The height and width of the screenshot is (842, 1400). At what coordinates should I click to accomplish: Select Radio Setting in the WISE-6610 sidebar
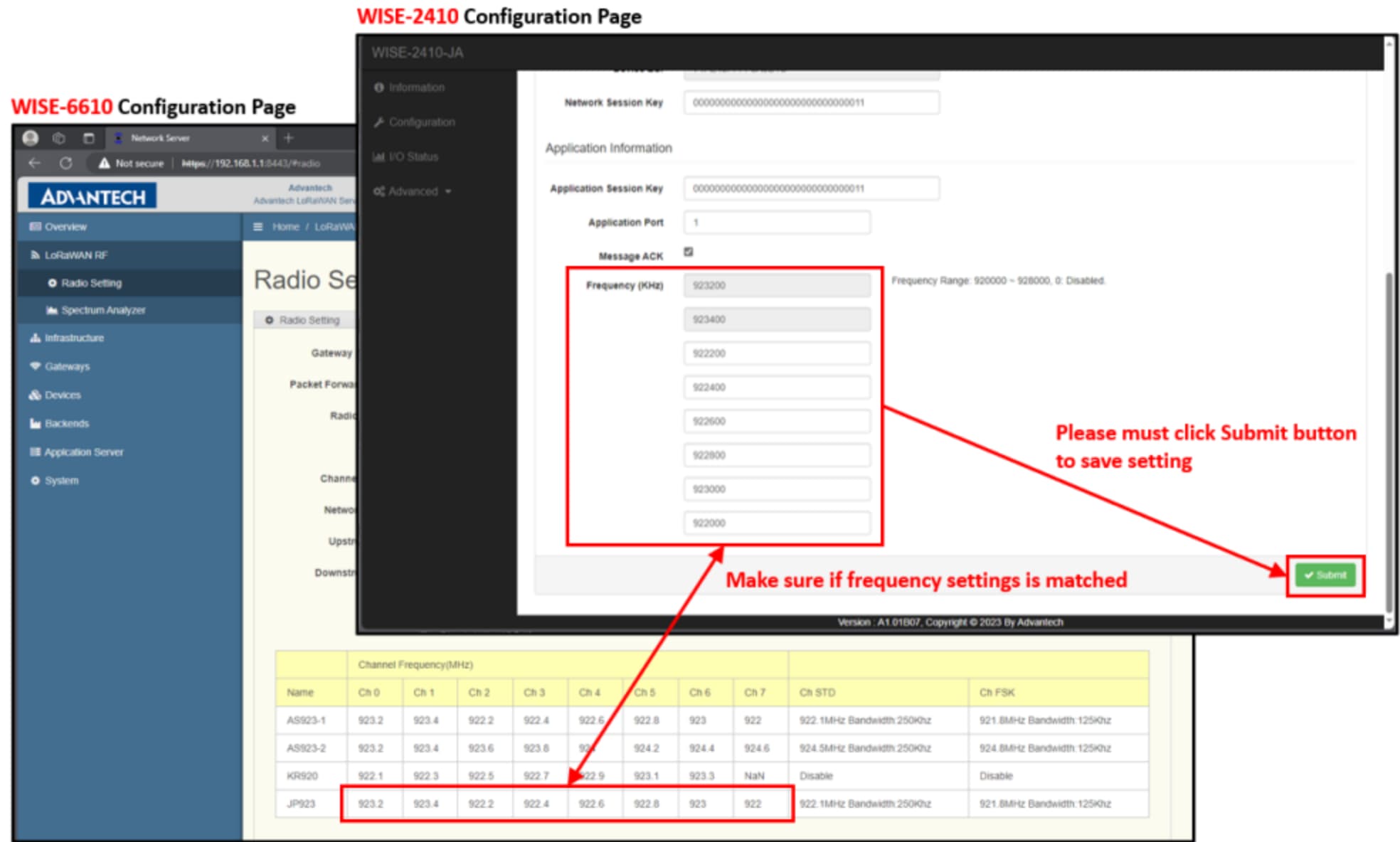(91, 283)
